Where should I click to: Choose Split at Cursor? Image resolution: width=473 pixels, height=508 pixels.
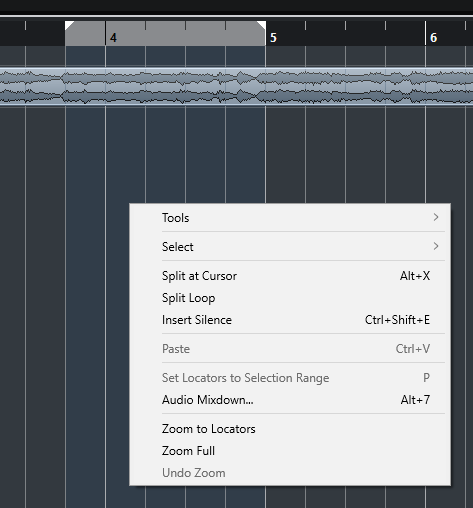[290, 276]
